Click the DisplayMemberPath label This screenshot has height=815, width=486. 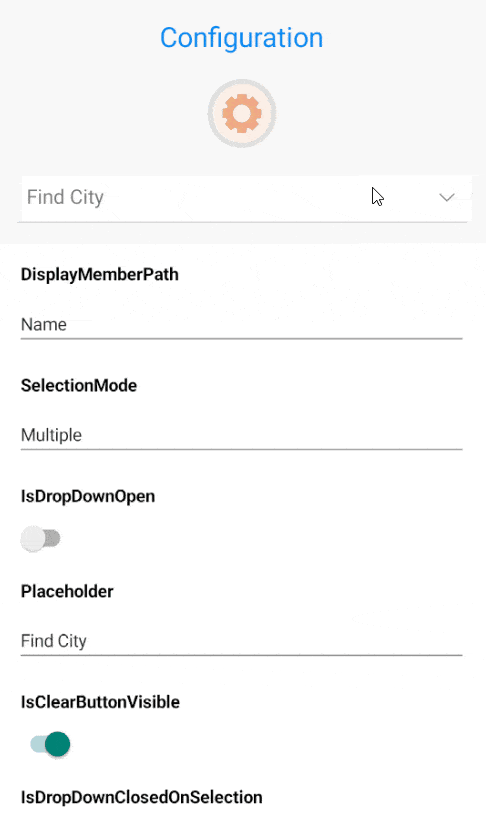tap(100, 274)
